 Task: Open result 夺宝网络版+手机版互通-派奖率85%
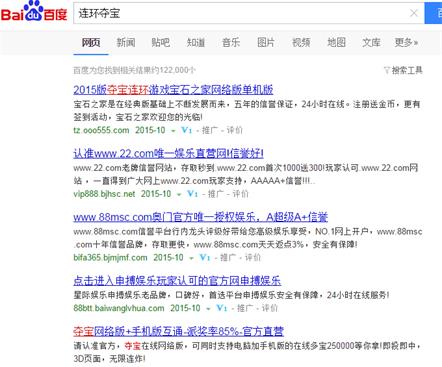point(178,331)
